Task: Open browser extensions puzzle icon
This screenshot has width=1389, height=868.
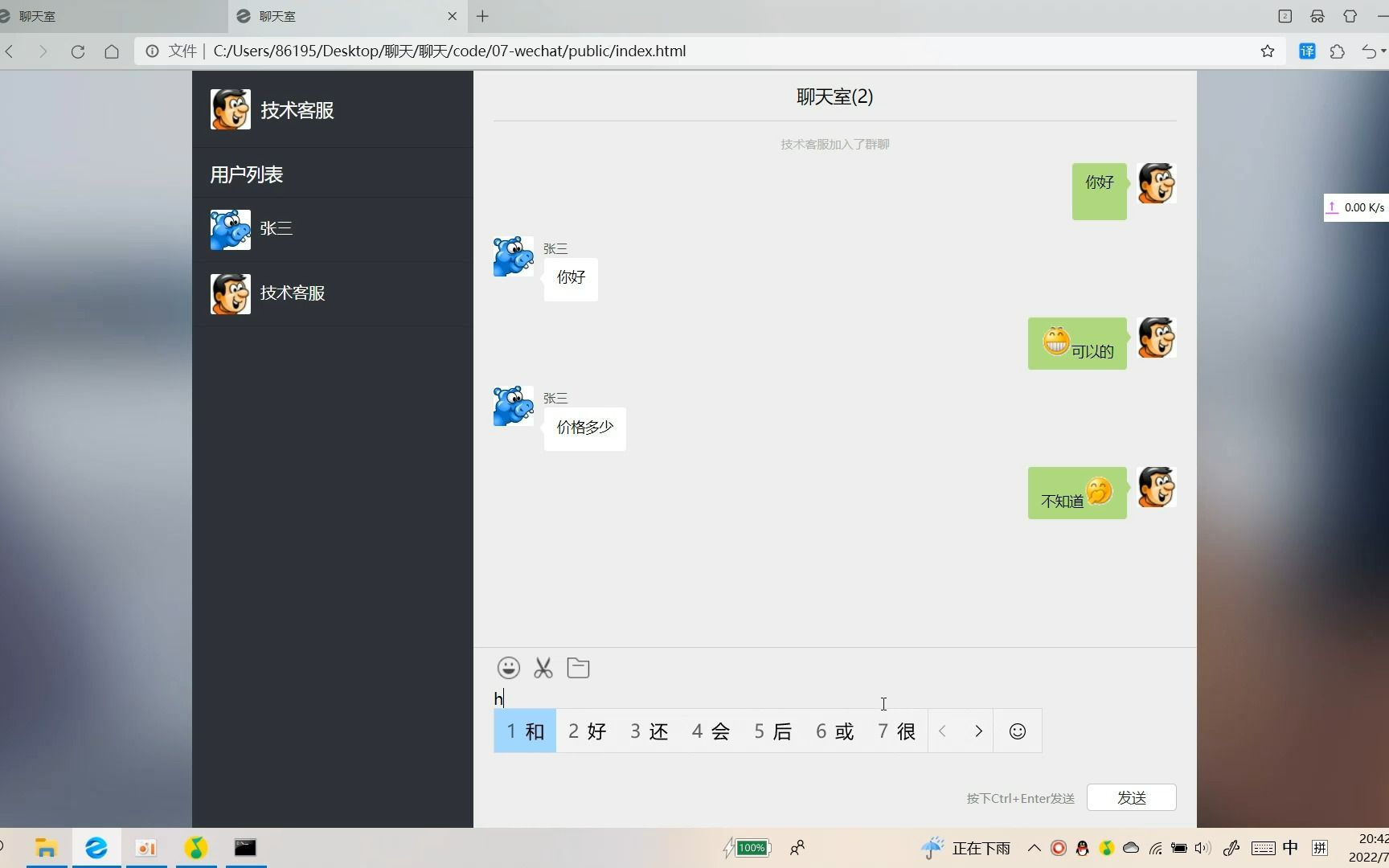Action: point(1338,51)
